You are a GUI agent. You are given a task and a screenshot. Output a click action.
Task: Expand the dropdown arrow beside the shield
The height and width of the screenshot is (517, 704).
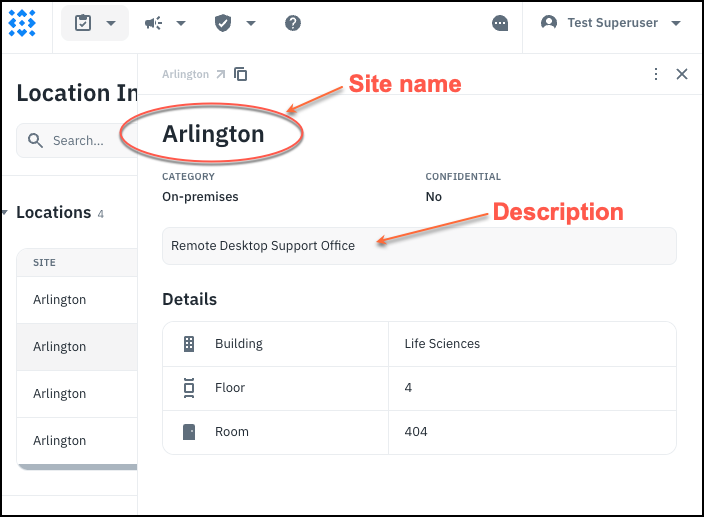(x=251, y=23)
